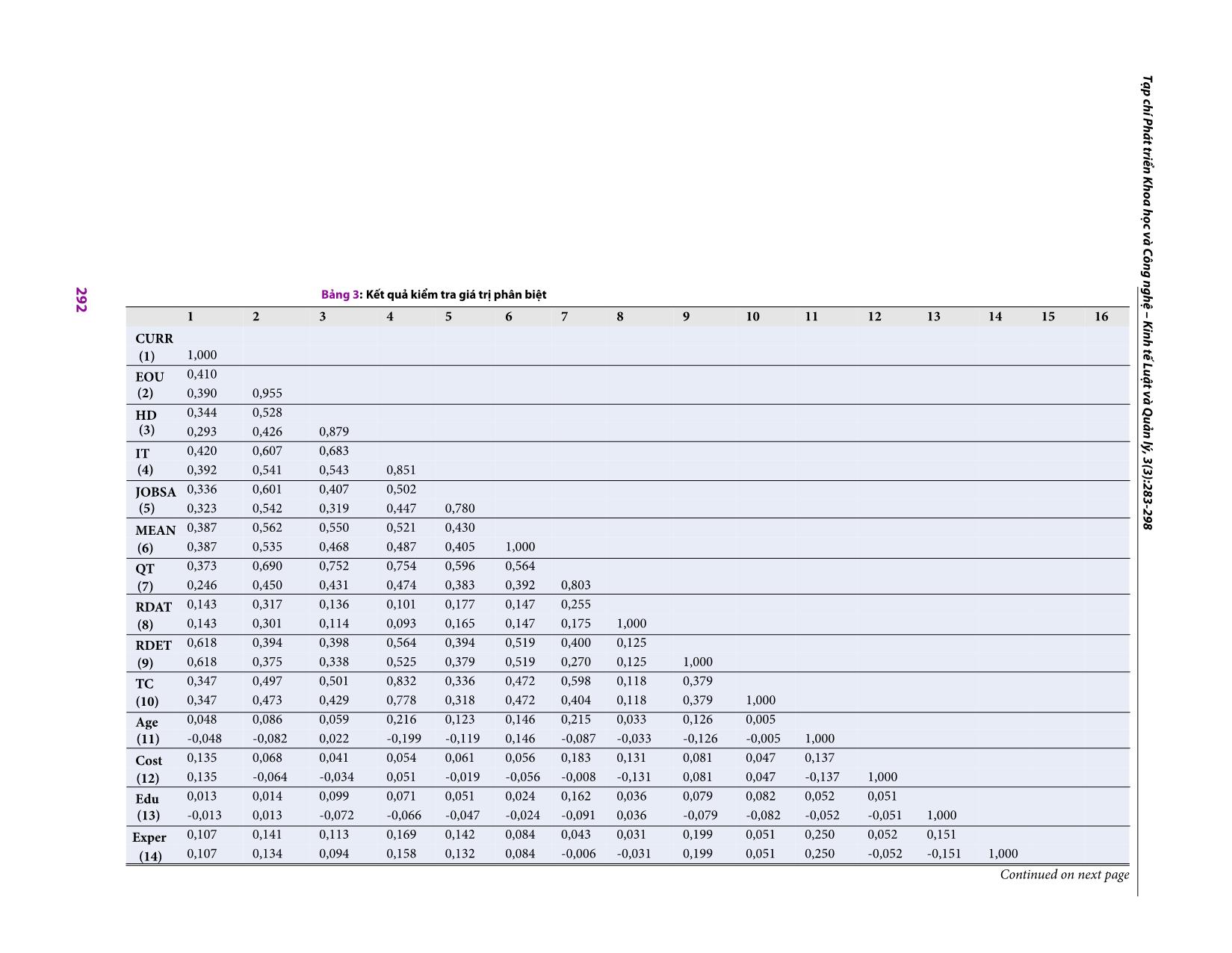The image size is (1232, 953).
Task: Click the value 0,683 in IT row
Action: [x=334, y=451]
